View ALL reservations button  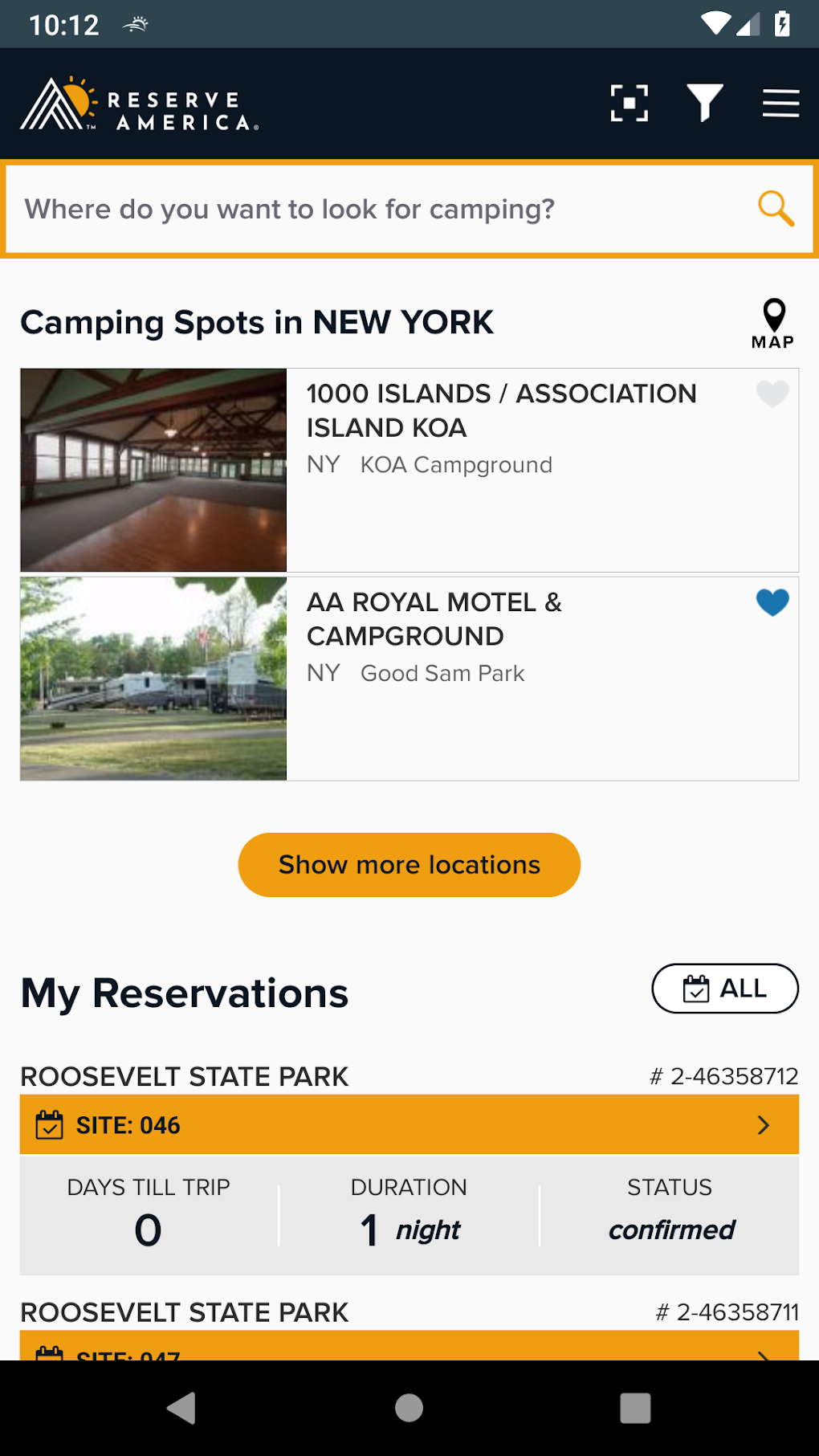(724, 989)
